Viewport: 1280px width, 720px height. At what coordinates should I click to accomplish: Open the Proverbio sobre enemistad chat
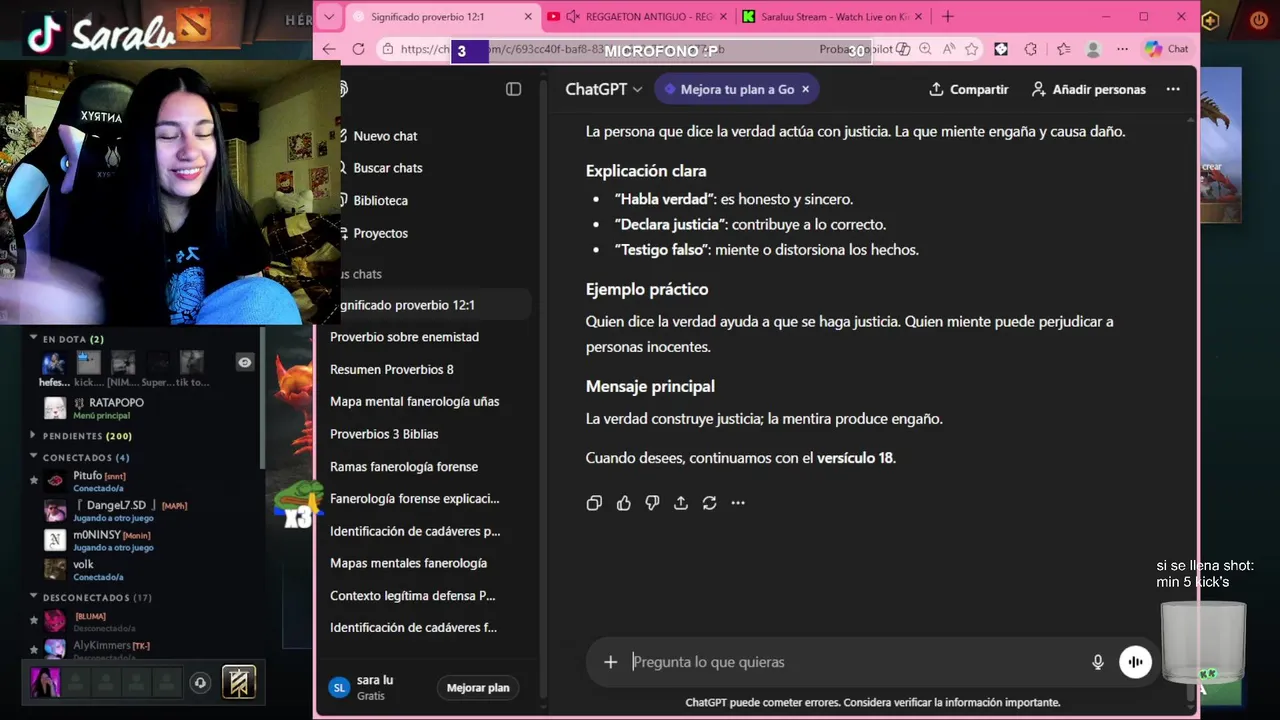click(x=404, y=337)
